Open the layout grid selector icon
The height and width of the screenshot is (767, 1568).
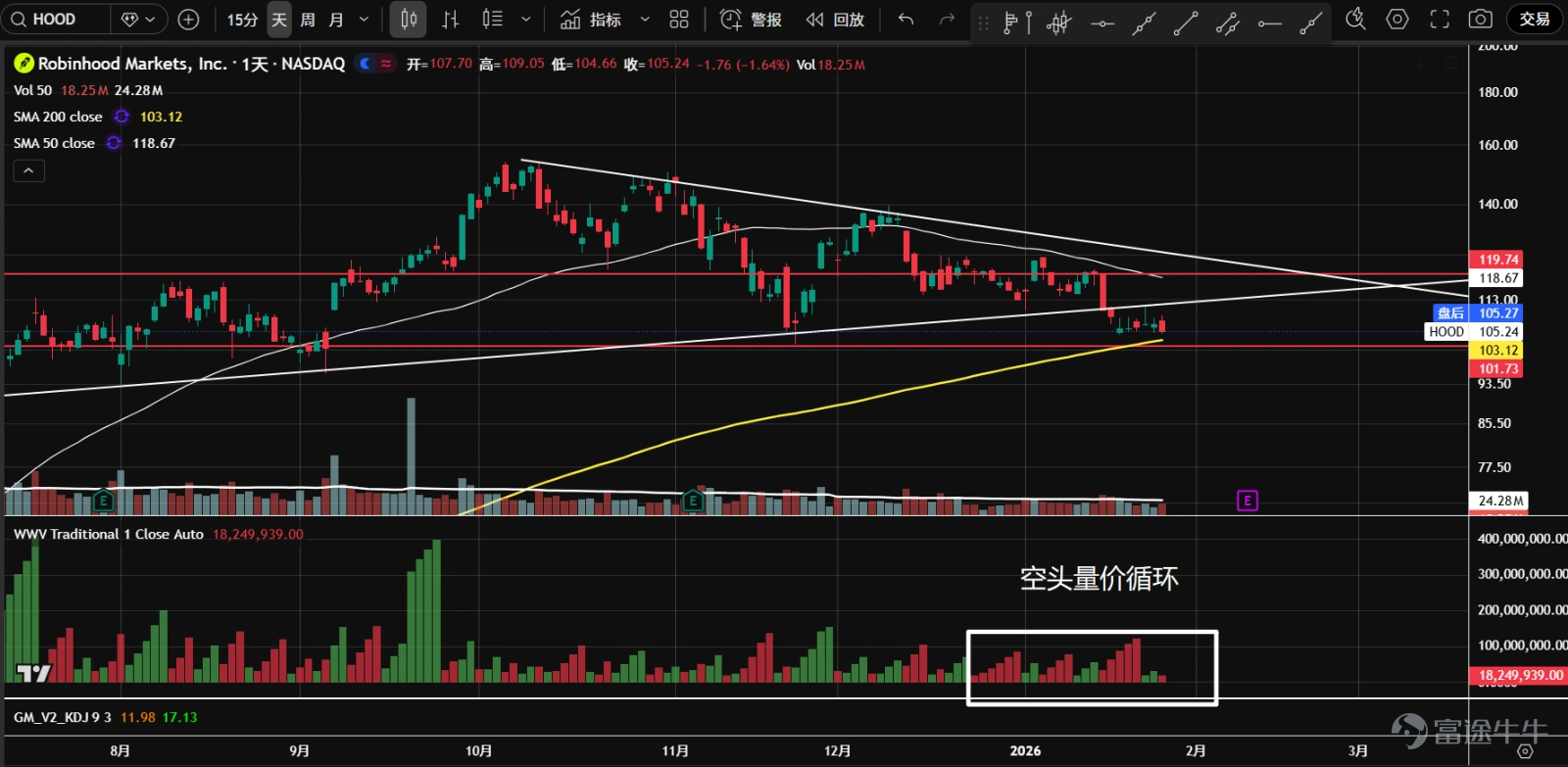tap(679, 19)
